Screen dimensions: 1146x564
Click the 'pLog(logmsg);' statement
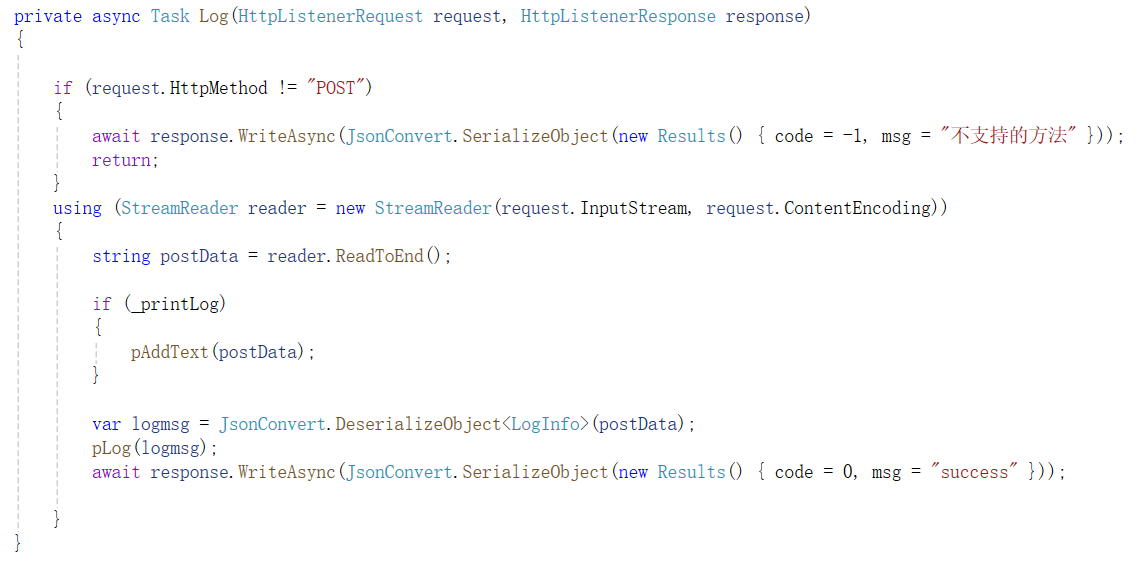(x=155, y=448)
